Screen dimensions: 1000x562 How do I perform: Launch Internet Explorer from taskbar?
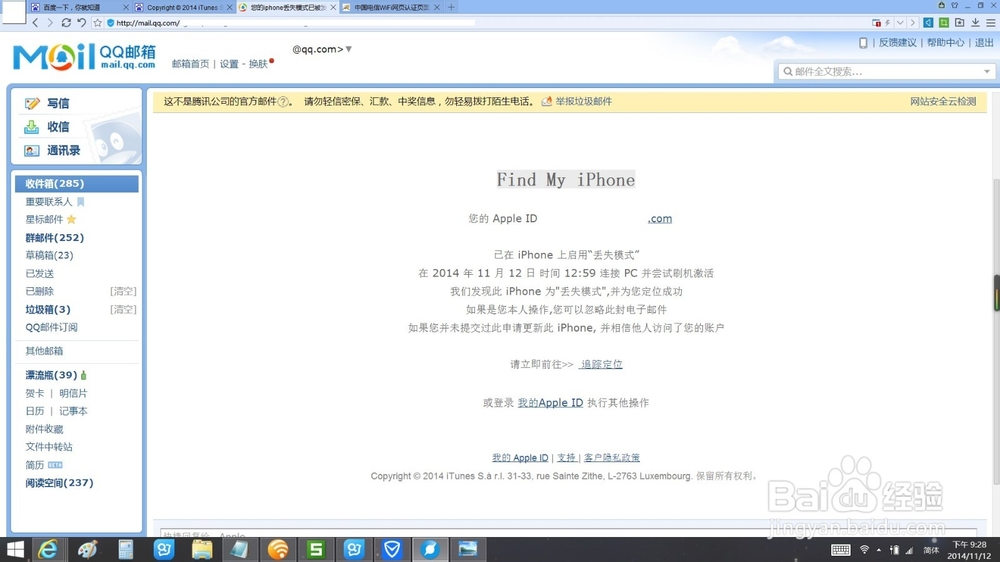48,549
